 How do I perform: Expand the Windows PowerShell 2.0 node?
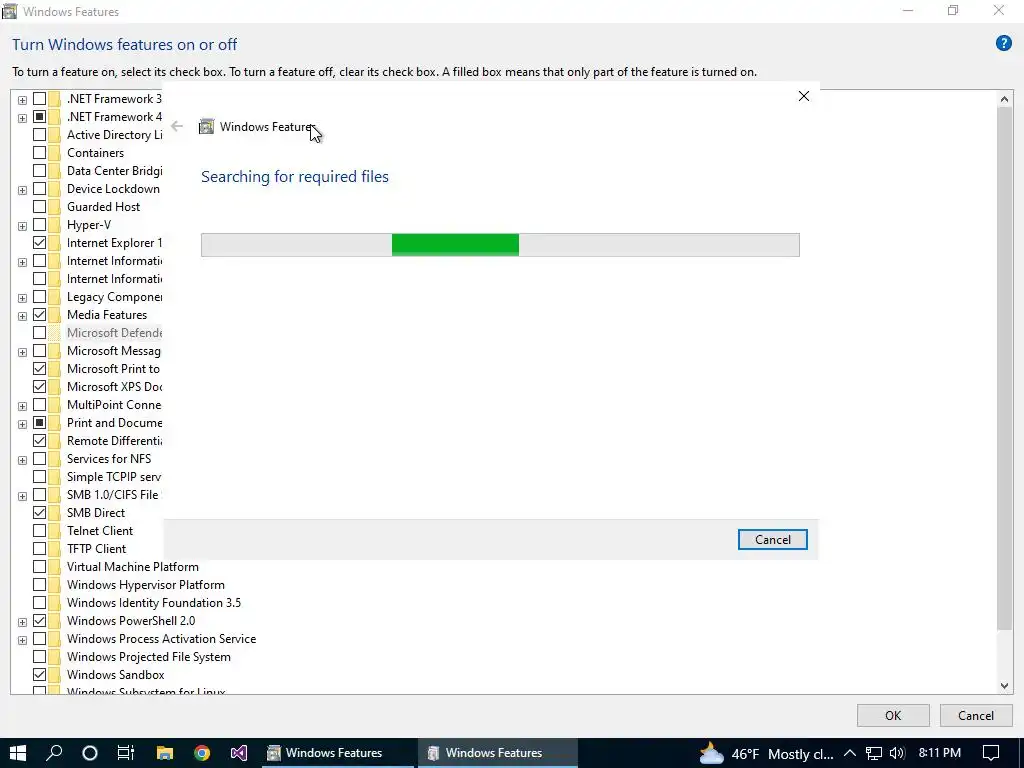(22, 622)
